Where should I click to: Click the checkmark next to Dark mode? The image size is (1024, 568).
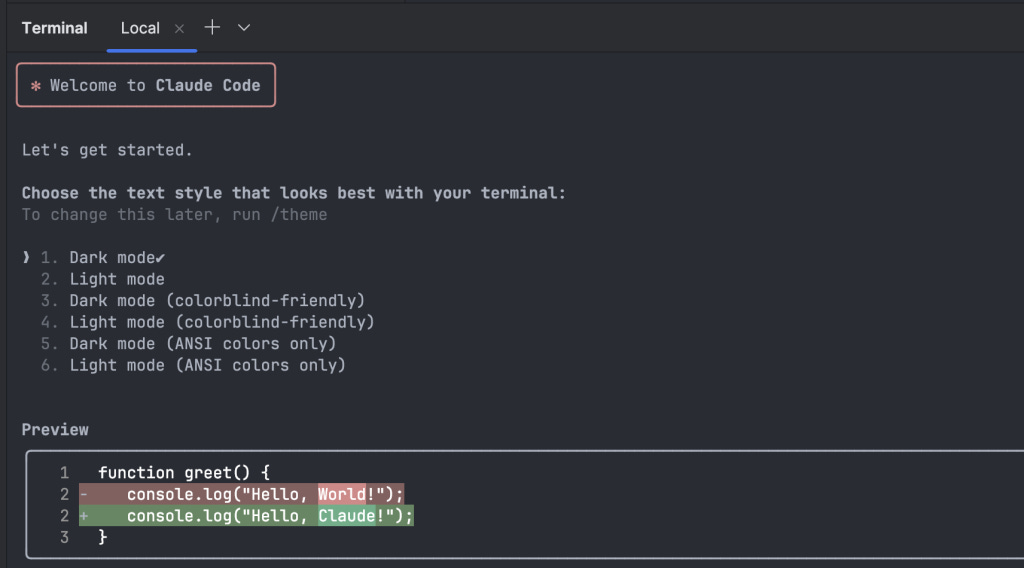[x=160, y=259]
